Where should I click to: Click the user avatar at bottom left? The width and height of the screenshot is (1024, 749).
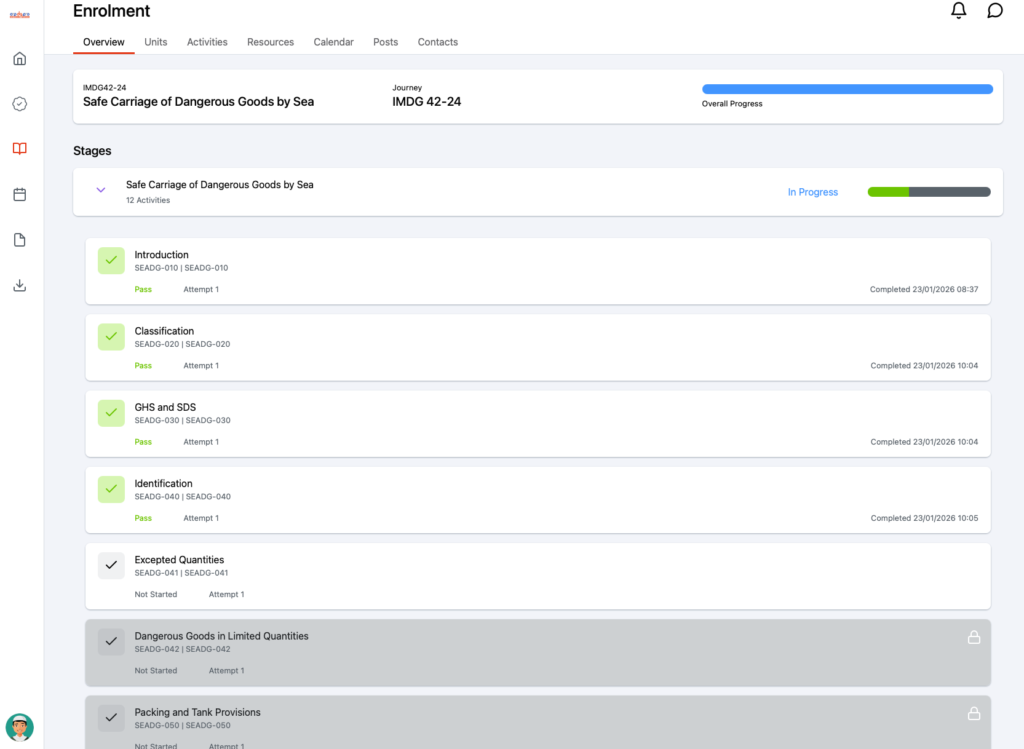19,727
